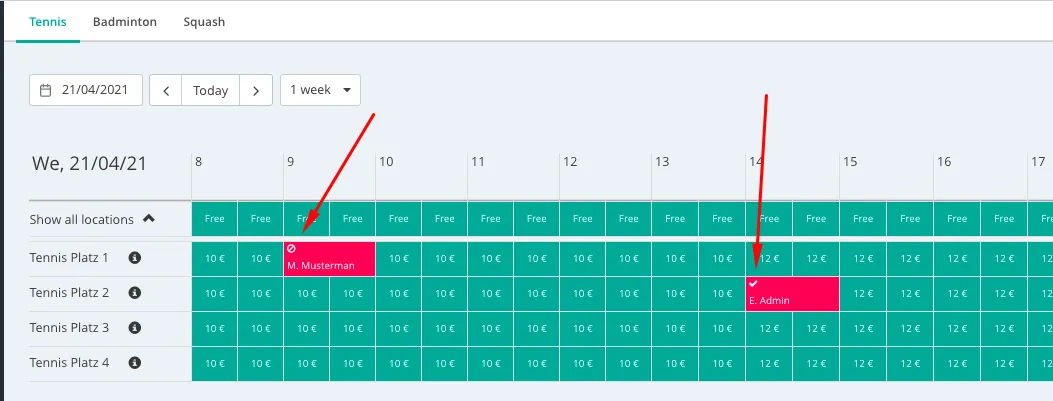The width and height of the screenshot is (1053, 401).
Task: Click info icon next to Tennis Platz 3
Action: tap(135, 328)
